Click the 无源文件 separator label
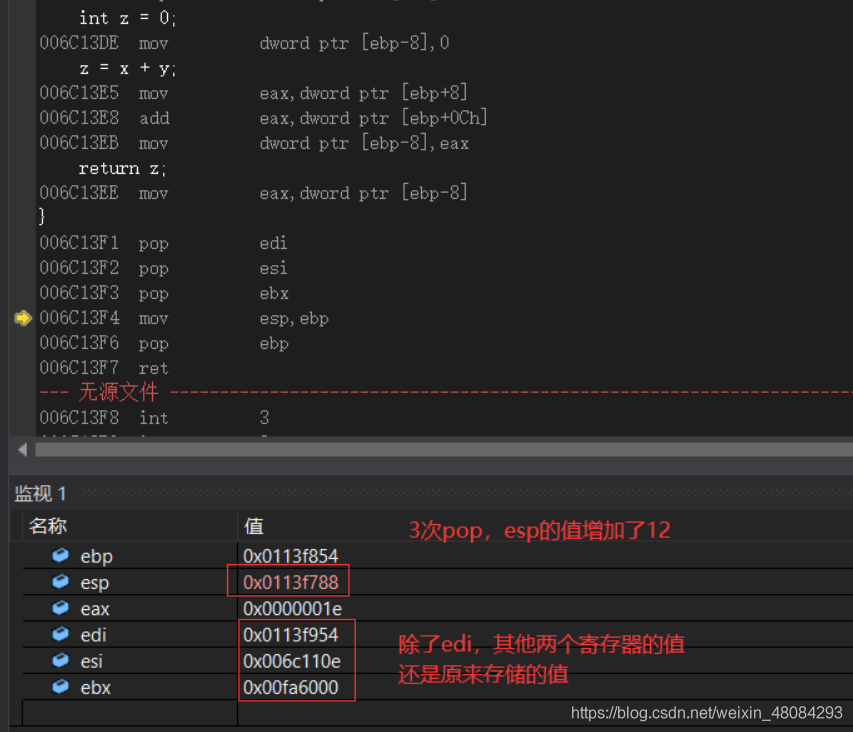The height and width of the screenshot is (732, 853). coord(118,392)
